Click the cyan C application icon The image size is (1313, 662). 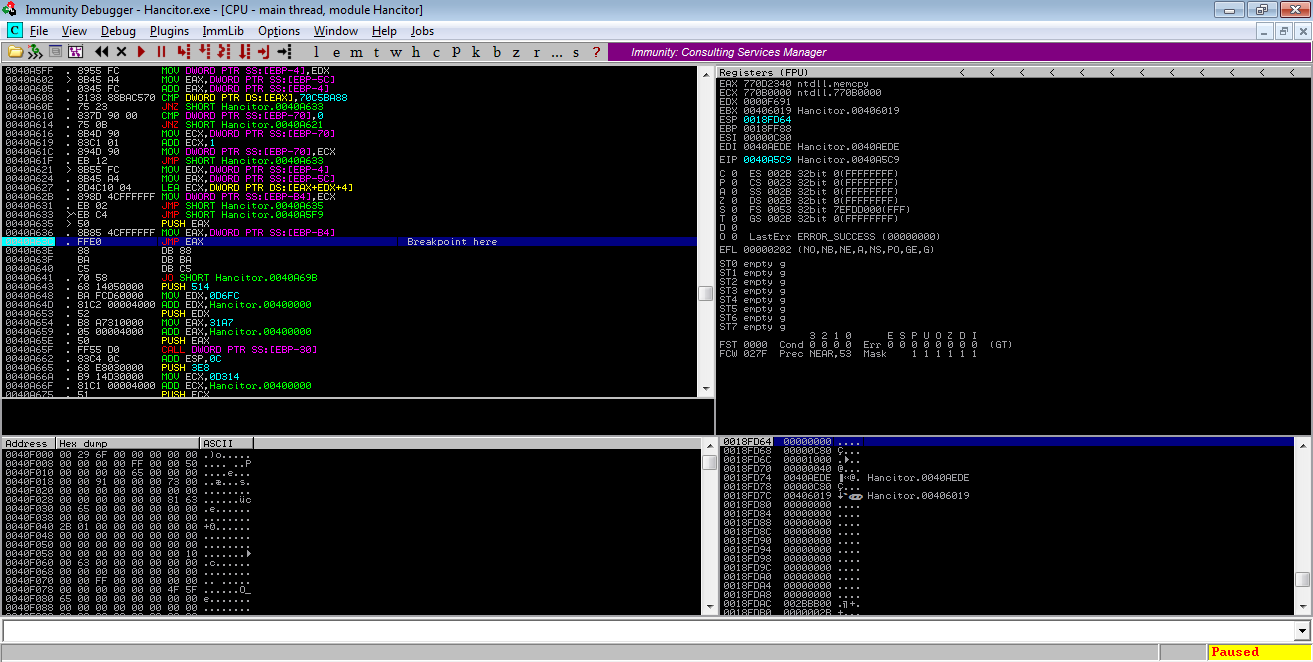tap(14, 31)
